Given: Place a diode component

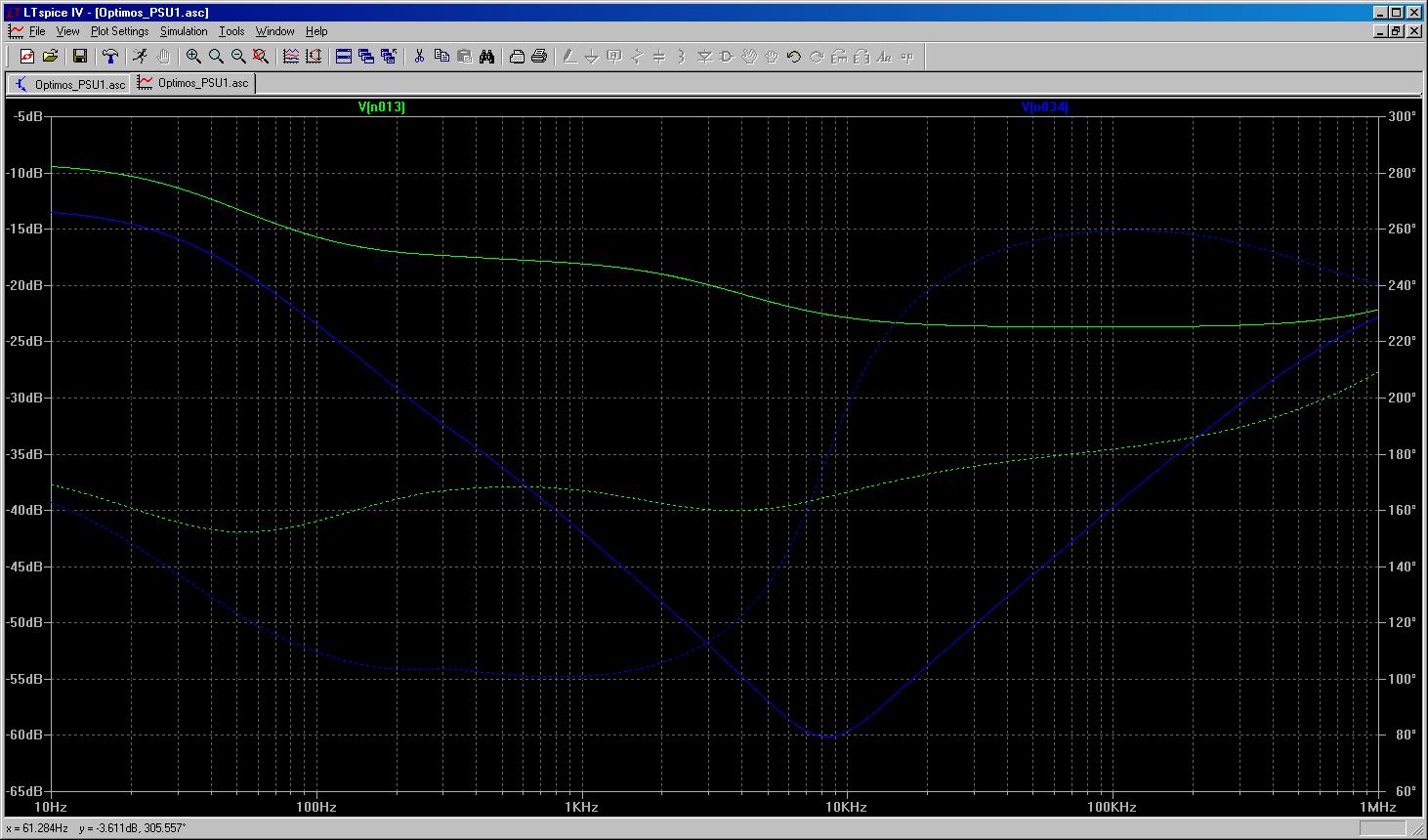Looking at the screenshot, I should coord(704,57).
